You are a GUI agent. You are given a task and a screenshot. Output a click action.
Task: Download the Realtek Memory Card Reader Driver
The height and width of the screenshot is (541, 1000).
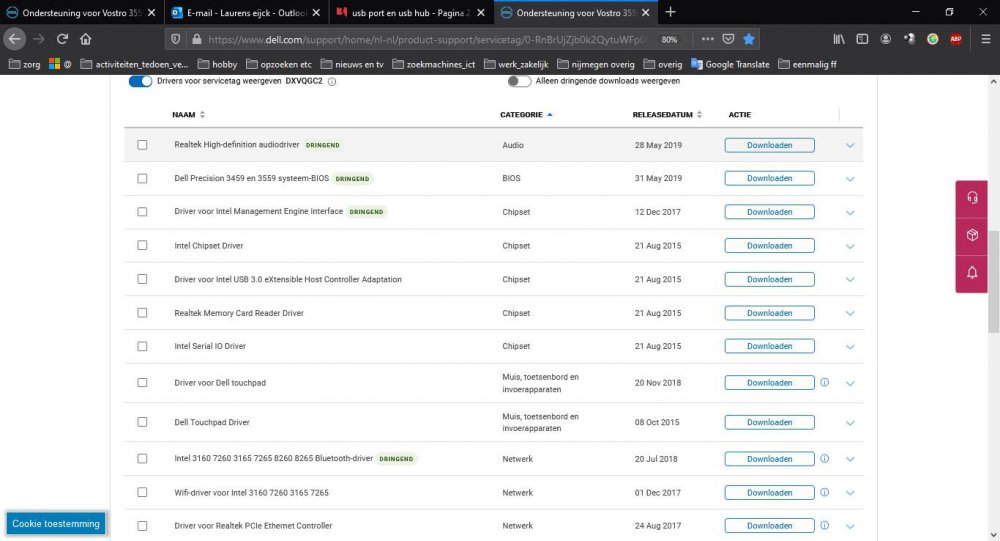point(769,313)
